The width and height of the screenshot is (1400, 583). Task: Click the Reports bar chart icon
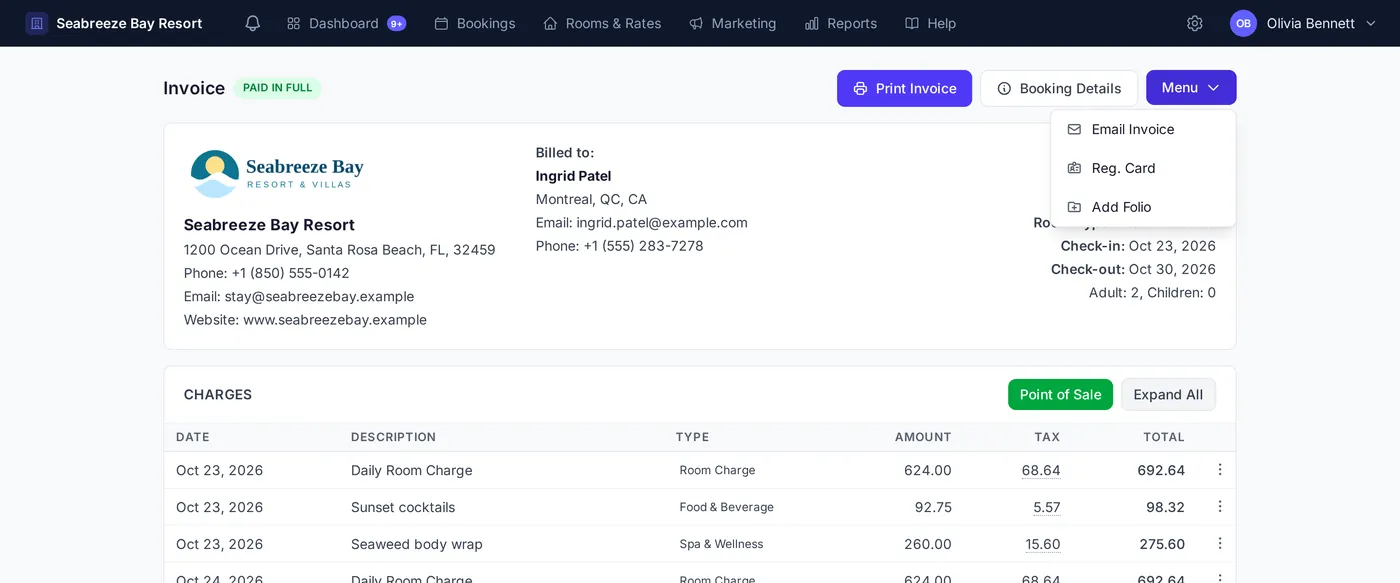click(812, 23)
